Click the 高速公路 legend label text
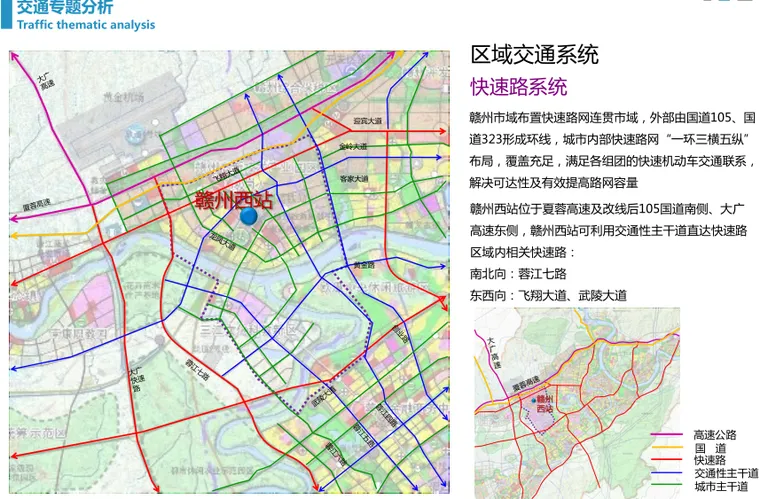 (x=715, y=435)
